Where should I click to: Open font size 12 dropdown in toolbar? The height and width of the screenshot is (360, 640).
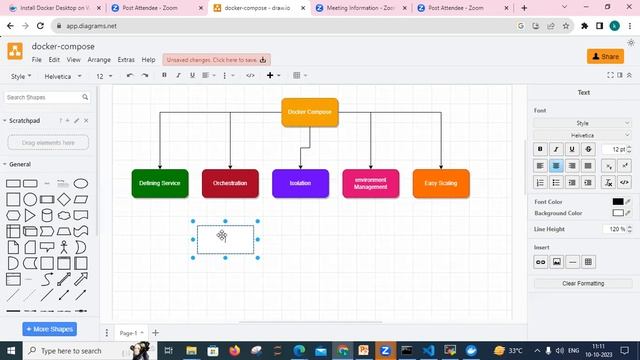click(x=104, y=76)
